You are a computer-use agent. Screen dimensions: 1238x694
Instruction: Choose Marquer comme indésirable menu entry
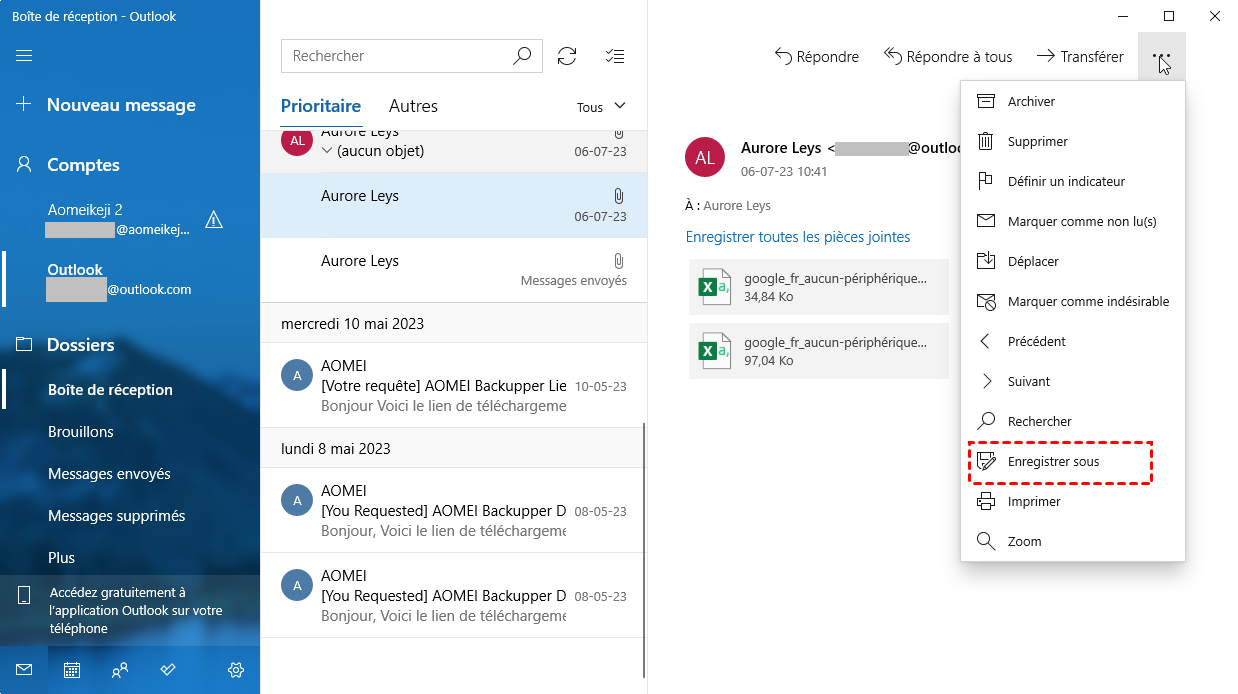(x=1088, y=301)
